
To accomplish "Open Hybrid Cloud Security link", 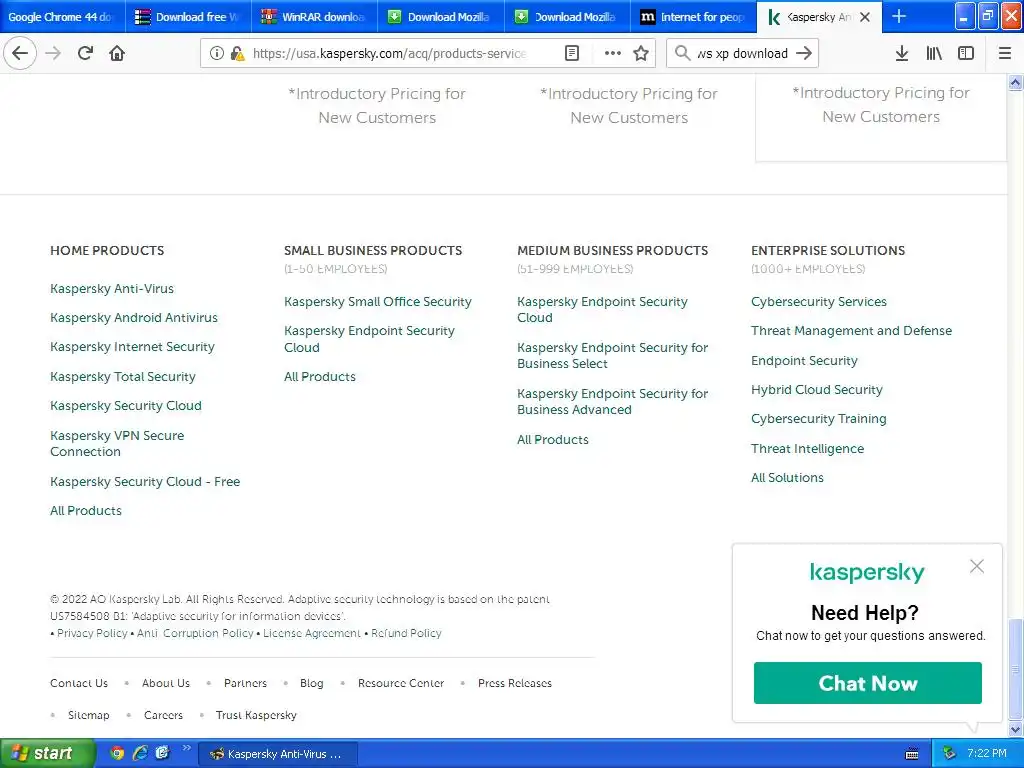I will pyautogui.click(x=816, y=389).
